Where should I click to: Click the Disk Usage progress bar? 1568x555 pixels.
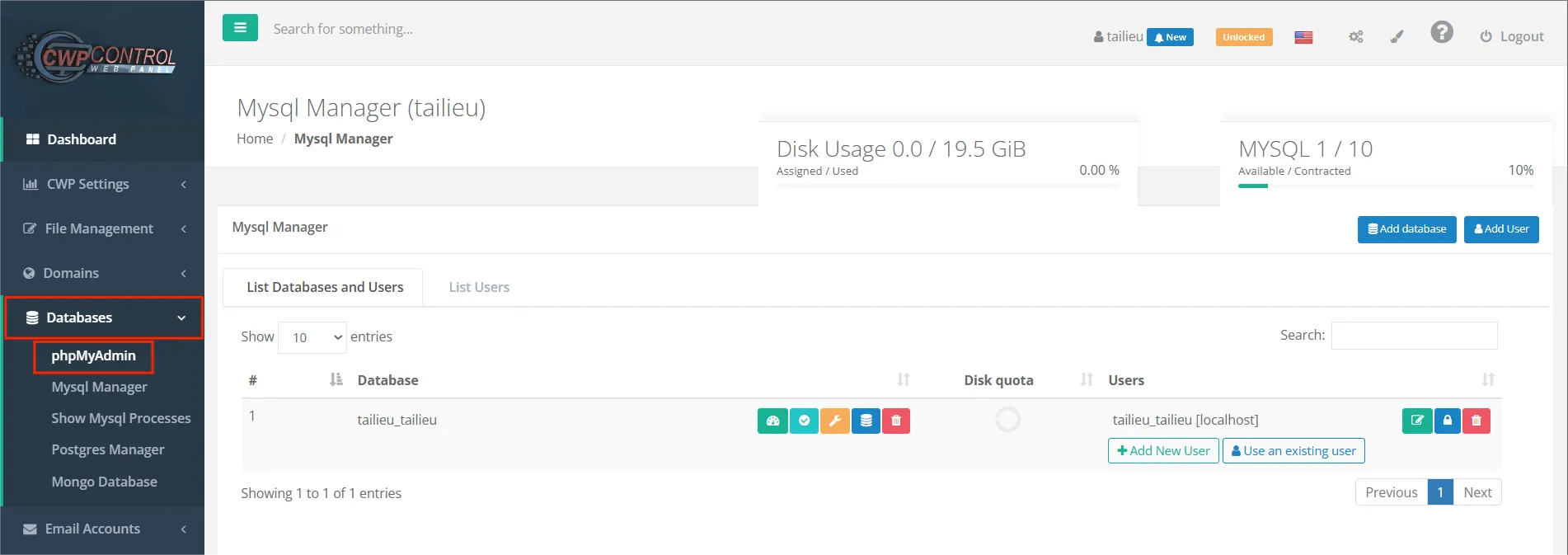(948, 186)
